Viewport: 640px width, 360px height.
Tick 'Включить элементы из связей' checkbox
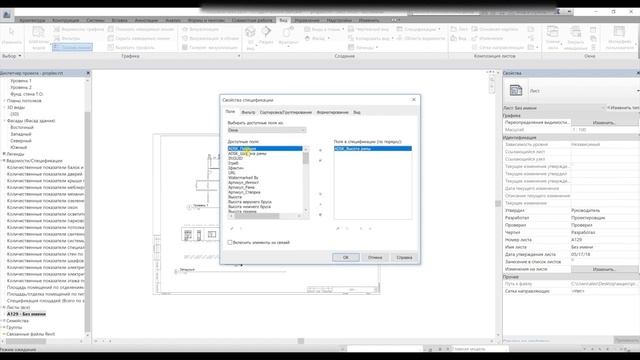tap(230, 242)
